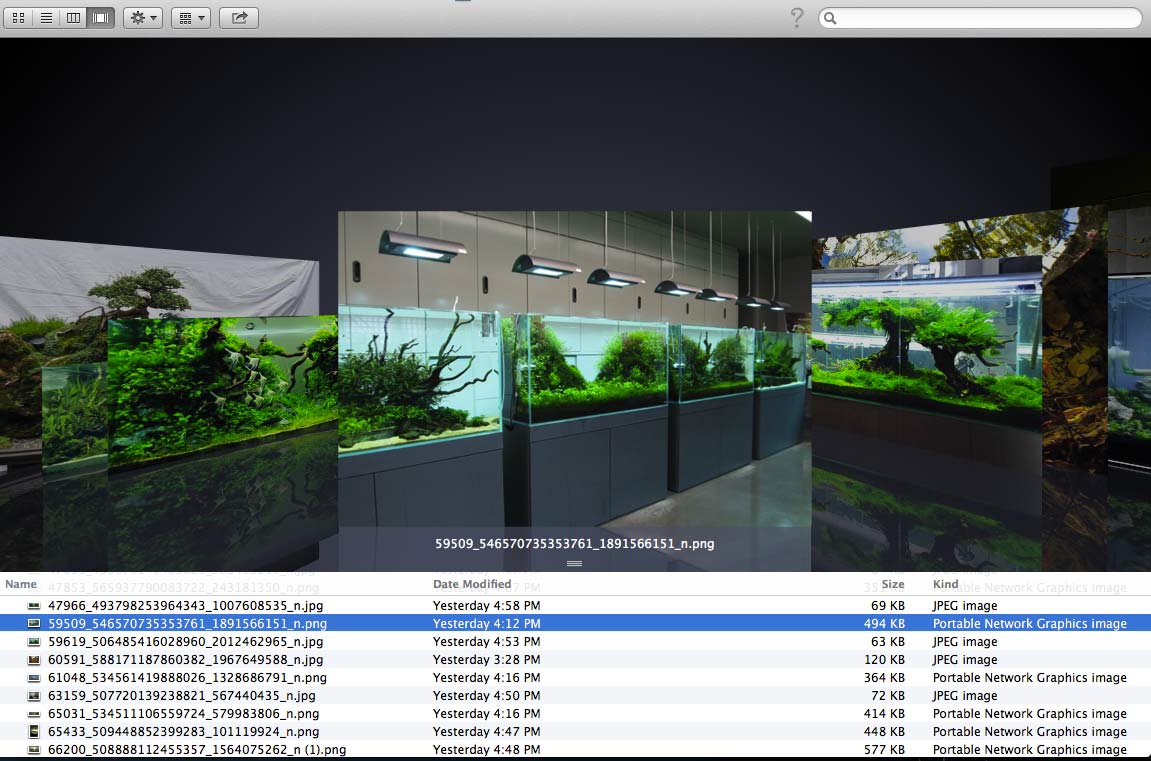
Task: Click the 364 KB size cell
Action: click(884, 677)
